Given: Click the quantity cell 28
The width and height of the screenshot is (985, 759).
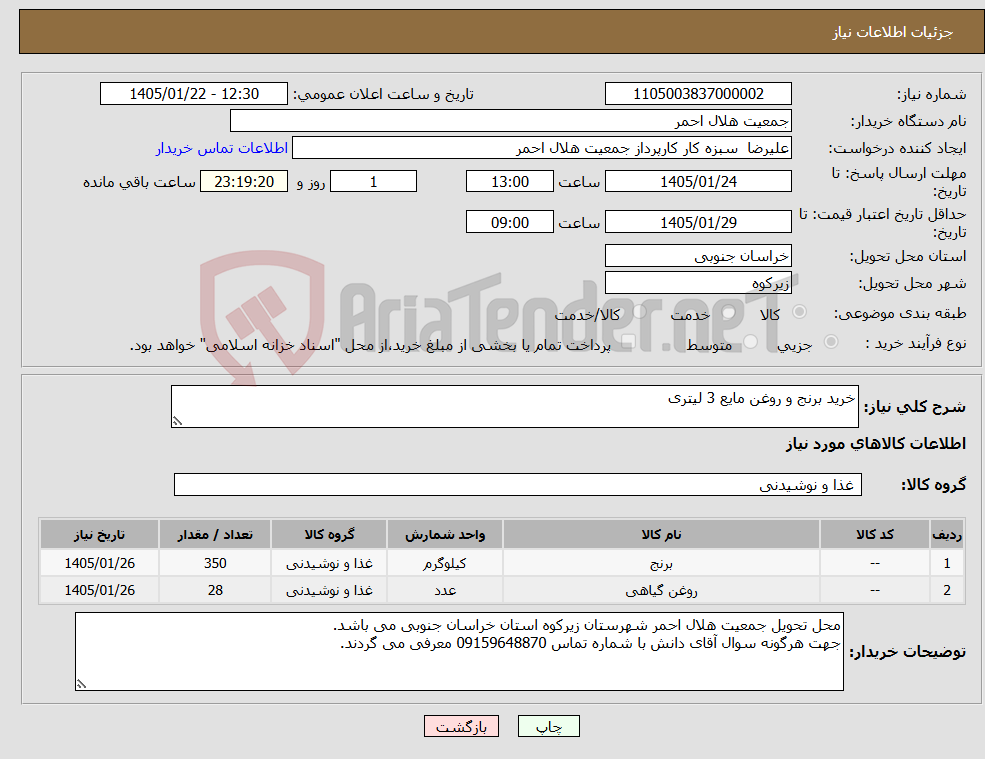Looking at the screenshot, I should point(215,591).
